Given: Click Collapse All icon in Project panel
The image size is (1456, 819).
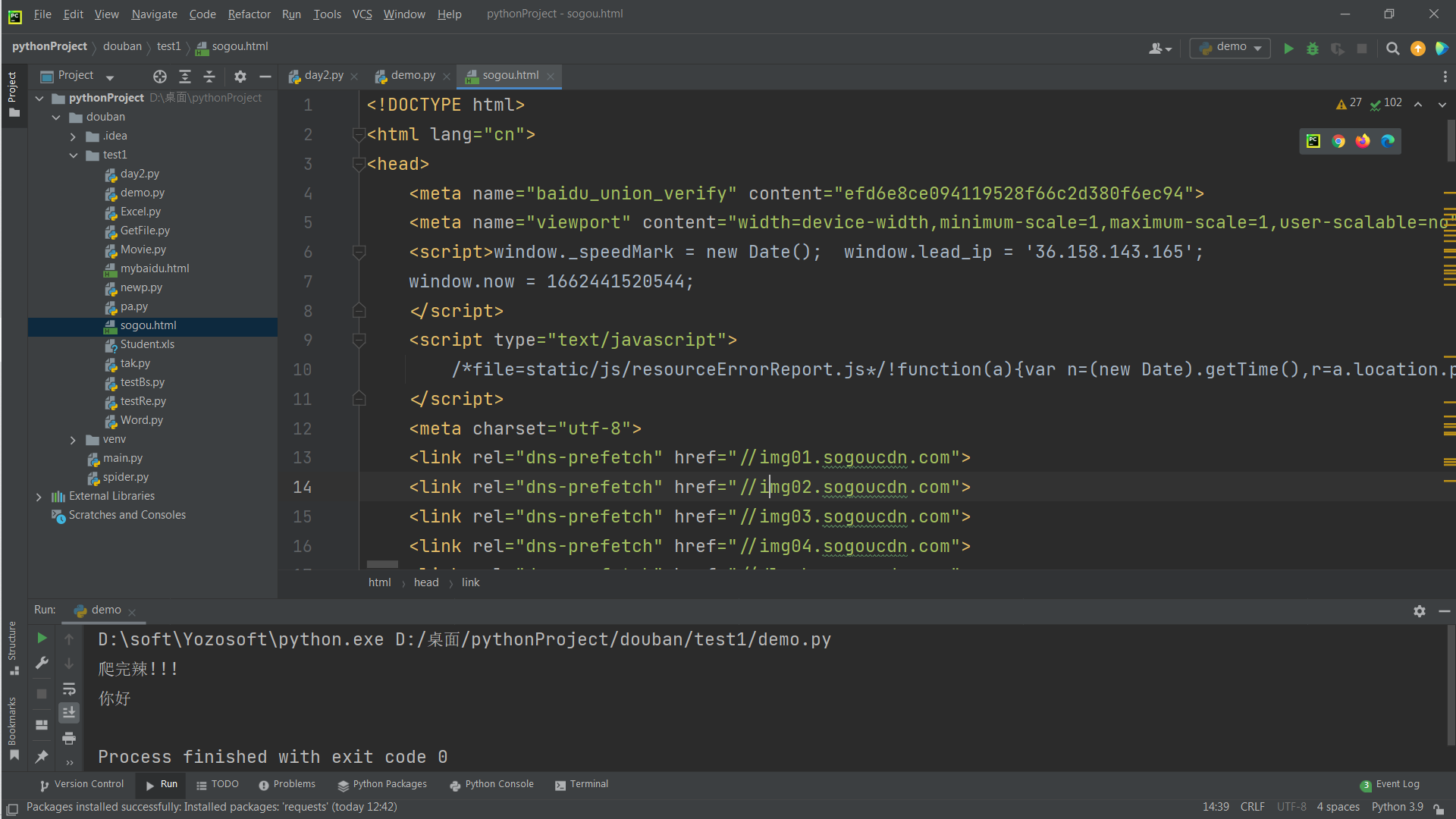Looking at the screenshot, I should point(209,76).
